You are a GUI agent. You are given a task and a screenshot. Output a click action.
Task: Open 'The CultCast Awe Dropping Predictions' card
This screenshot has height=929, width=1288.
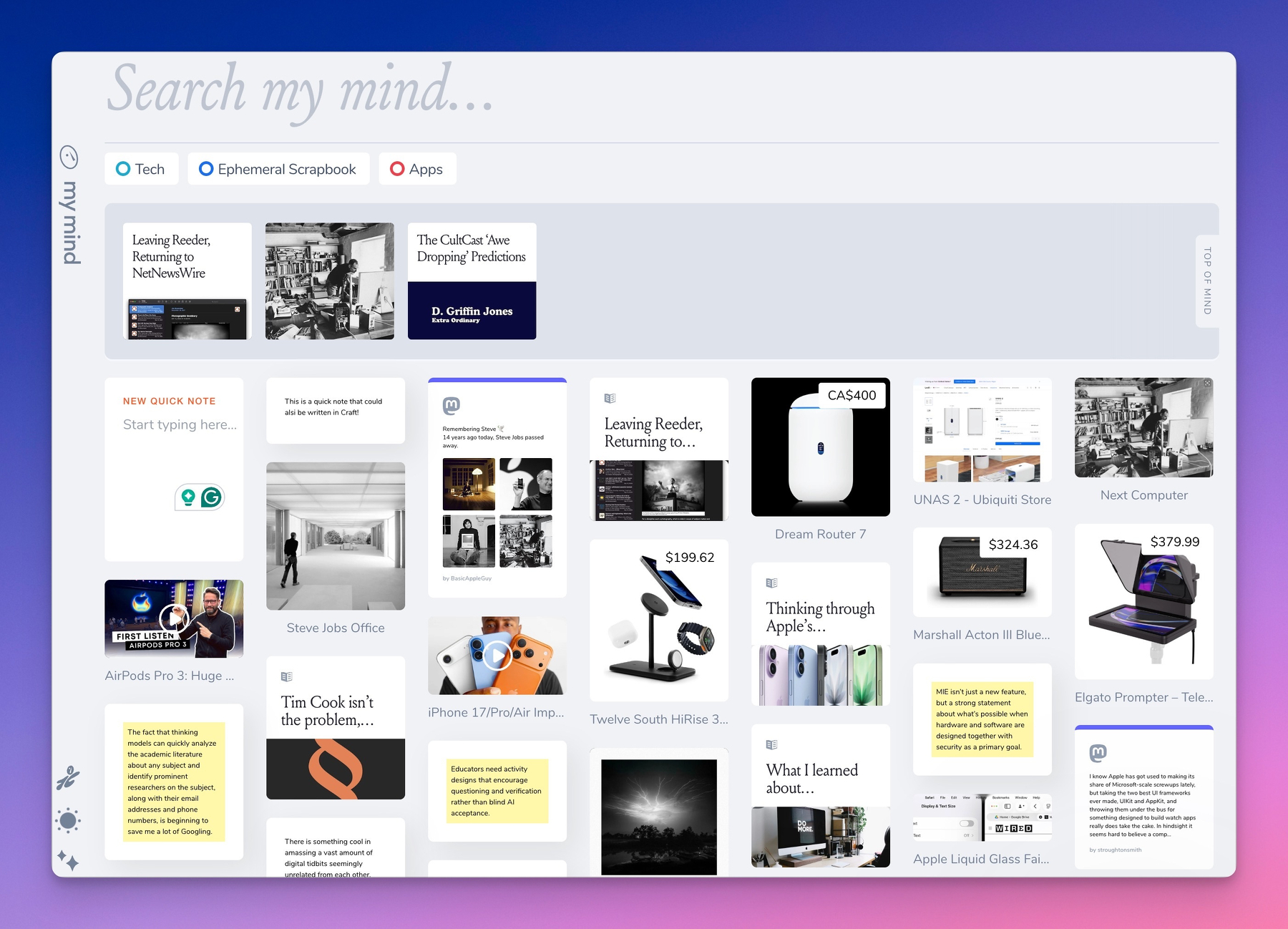[472, 281]
